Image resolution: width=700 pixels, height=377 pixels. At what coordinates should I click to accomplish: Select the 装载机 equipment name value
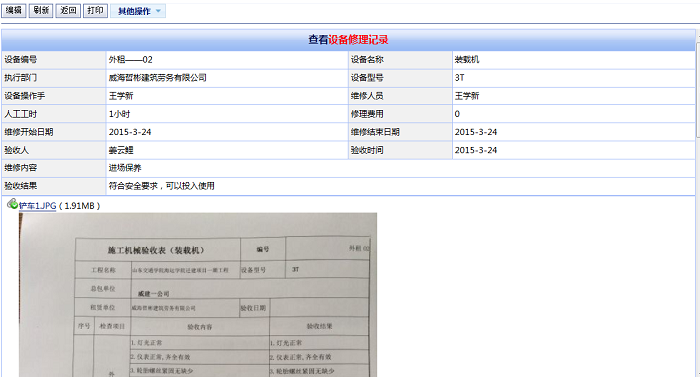click(467, 60)
